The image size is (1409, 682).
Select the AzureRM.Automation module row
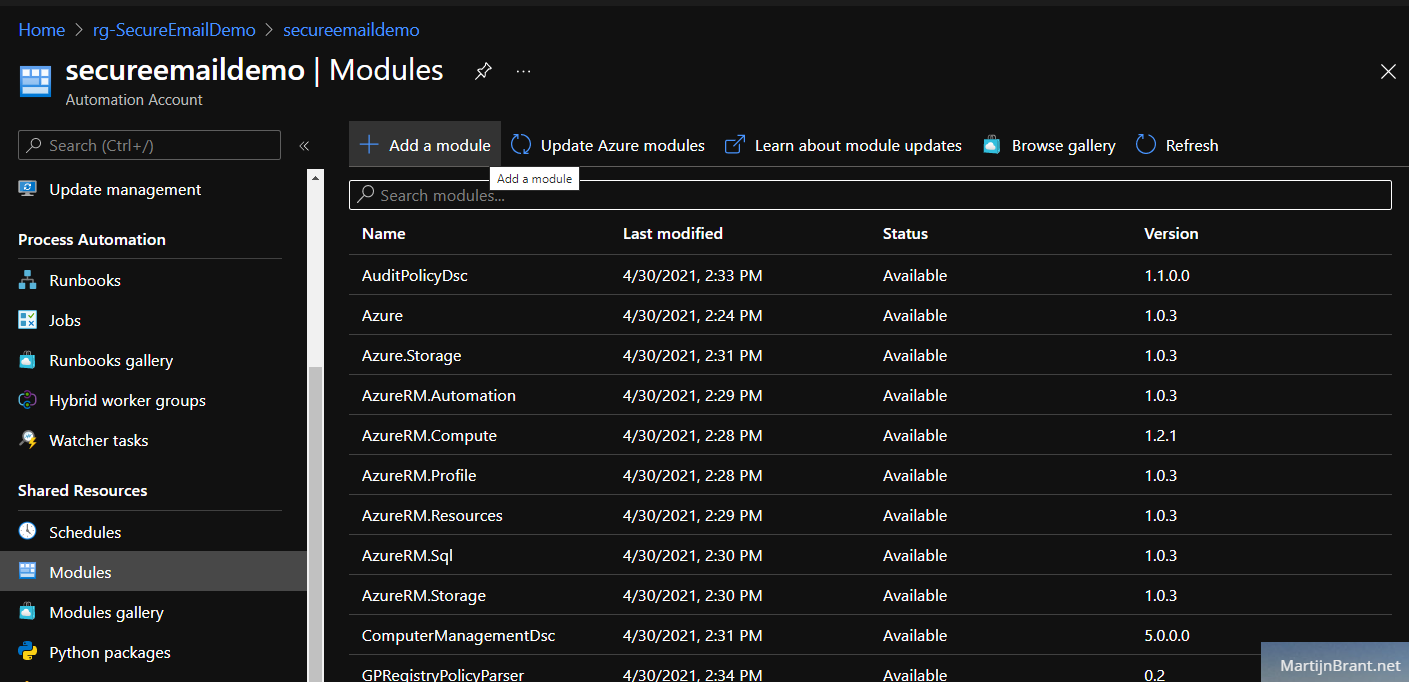[x=870, y=395]
